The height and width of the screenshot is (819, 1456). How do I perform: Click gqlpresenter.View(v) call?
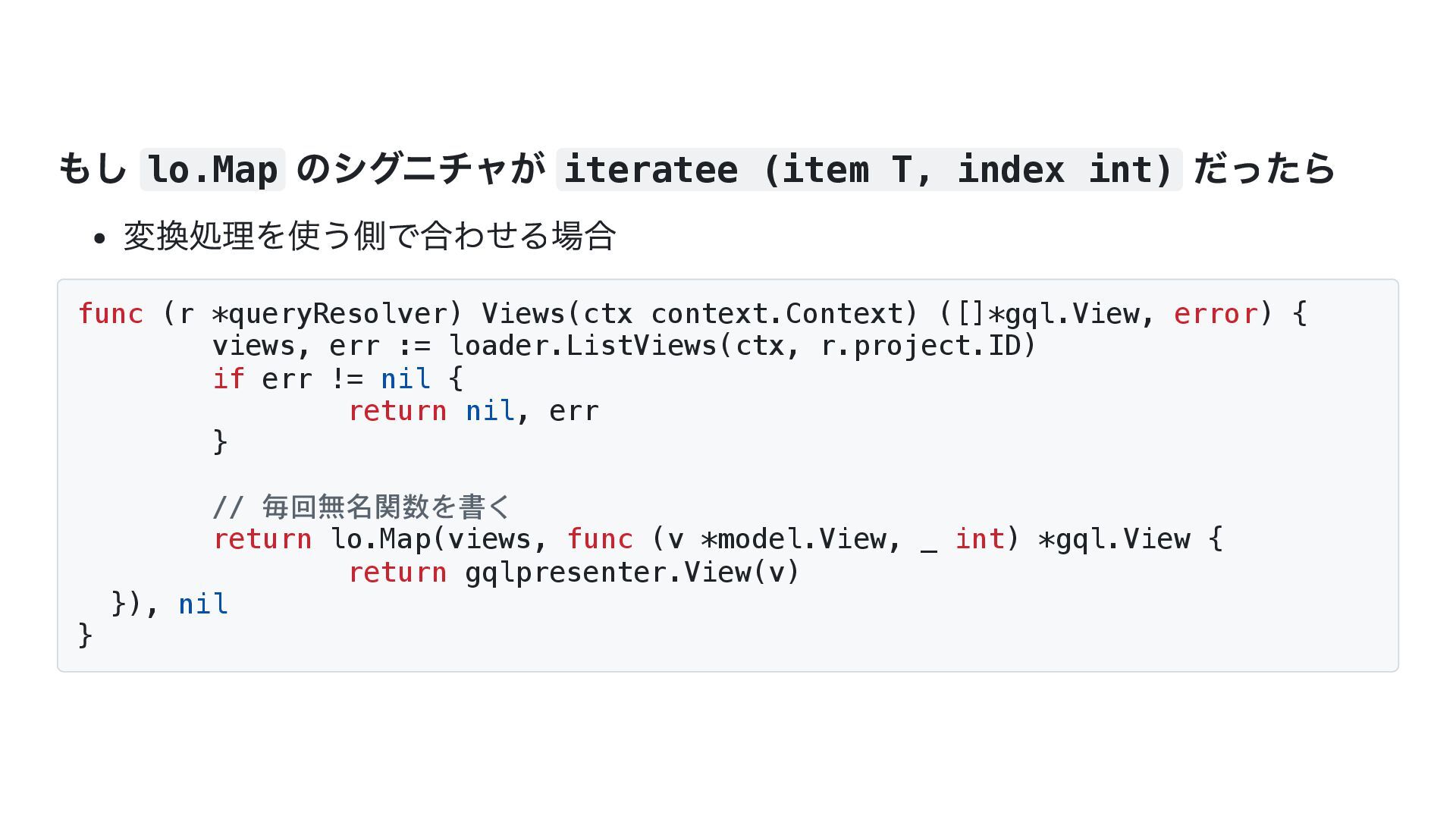pos(632,572)
